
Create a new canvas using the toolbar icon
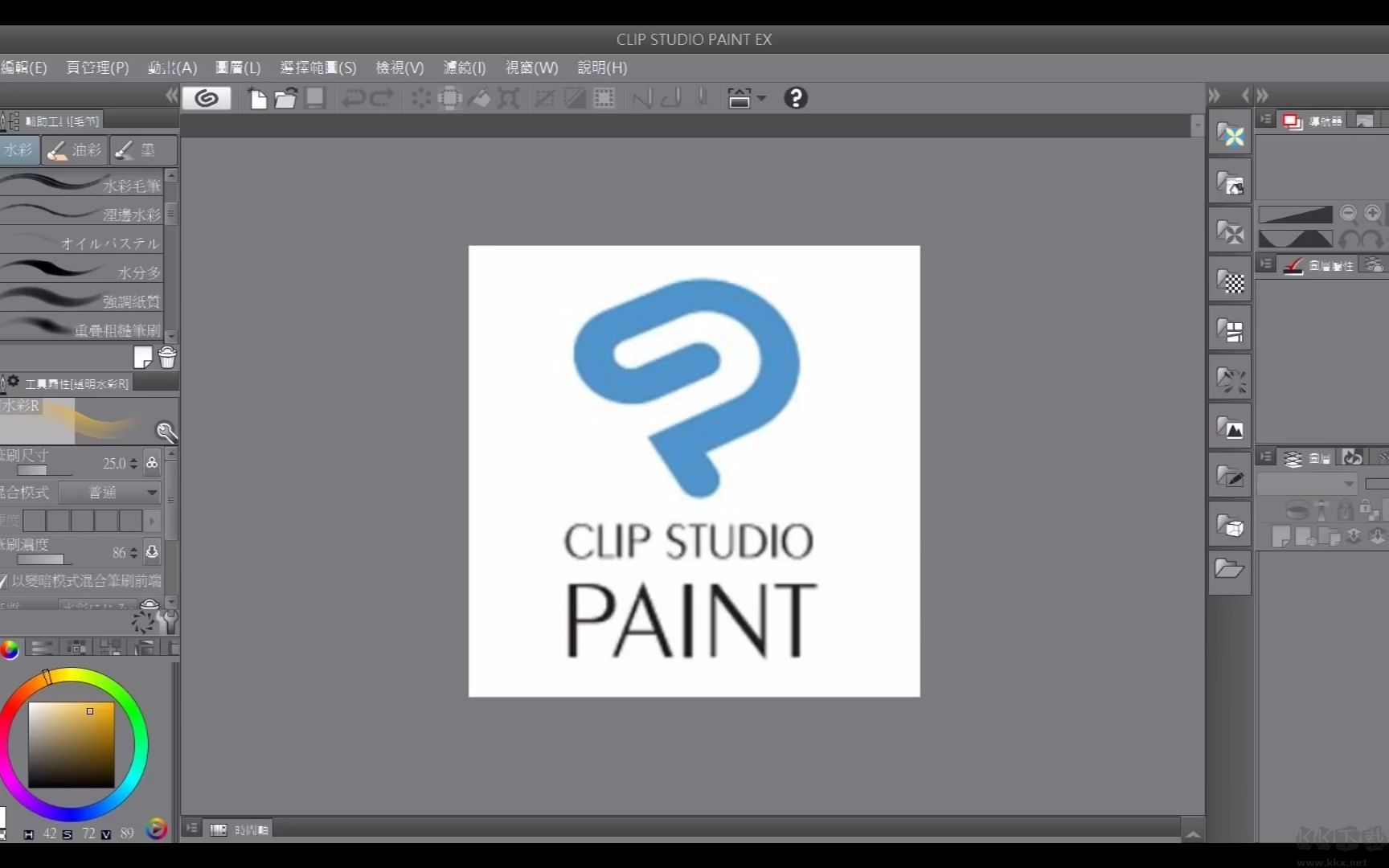click(x=258, y=97)
